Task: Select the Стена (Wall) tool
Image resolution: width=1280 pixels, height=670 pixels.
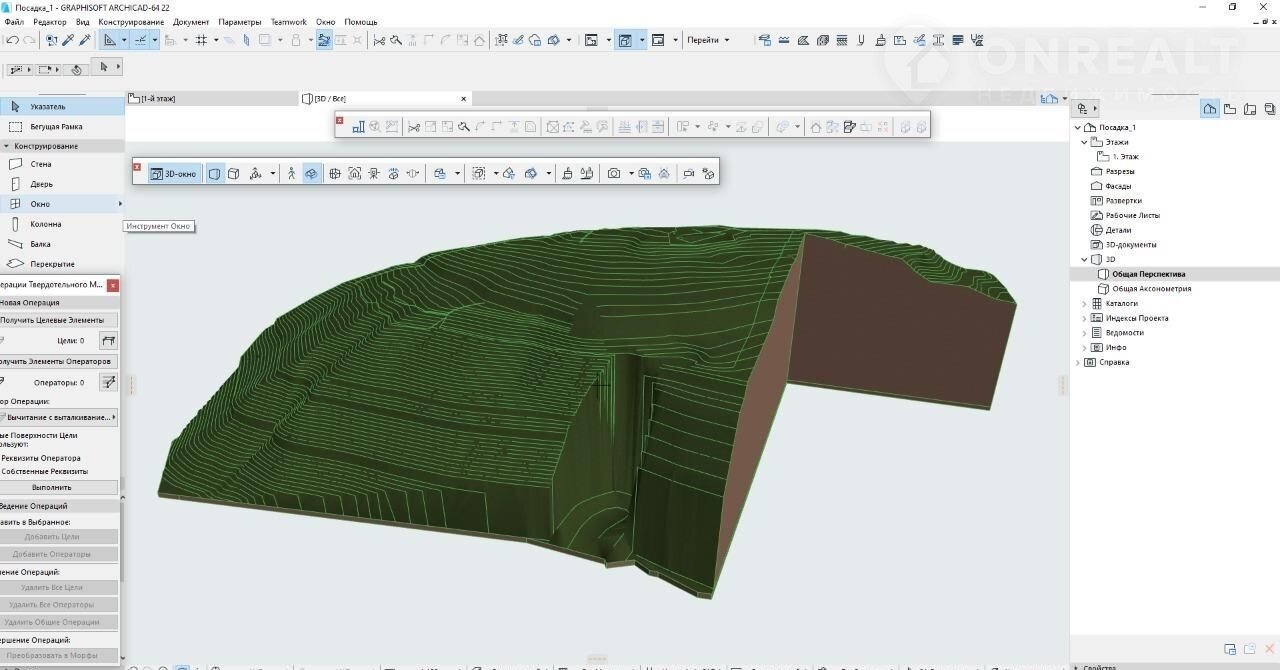Action: [x=40, y=164]
